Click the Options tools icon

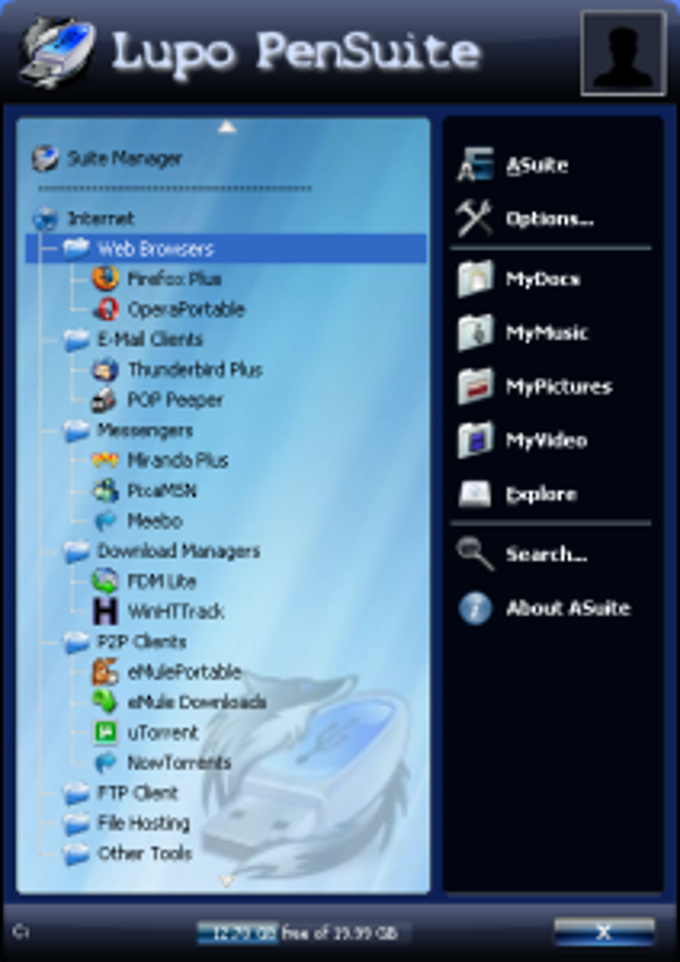tap(475, 218)
